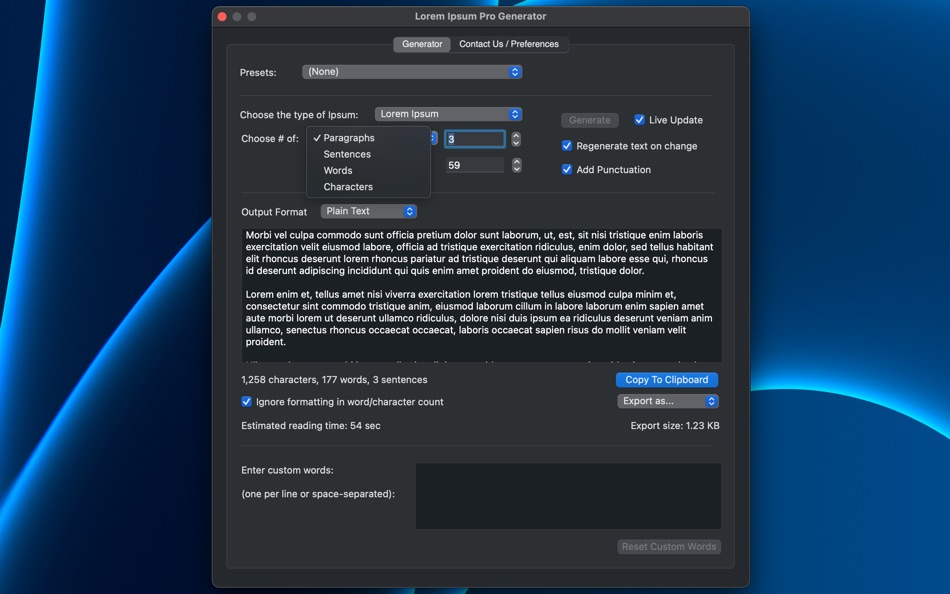Open the type of Ipsum dropdown
This screenshot has height=594, width=950.
(x=448, y=113)
